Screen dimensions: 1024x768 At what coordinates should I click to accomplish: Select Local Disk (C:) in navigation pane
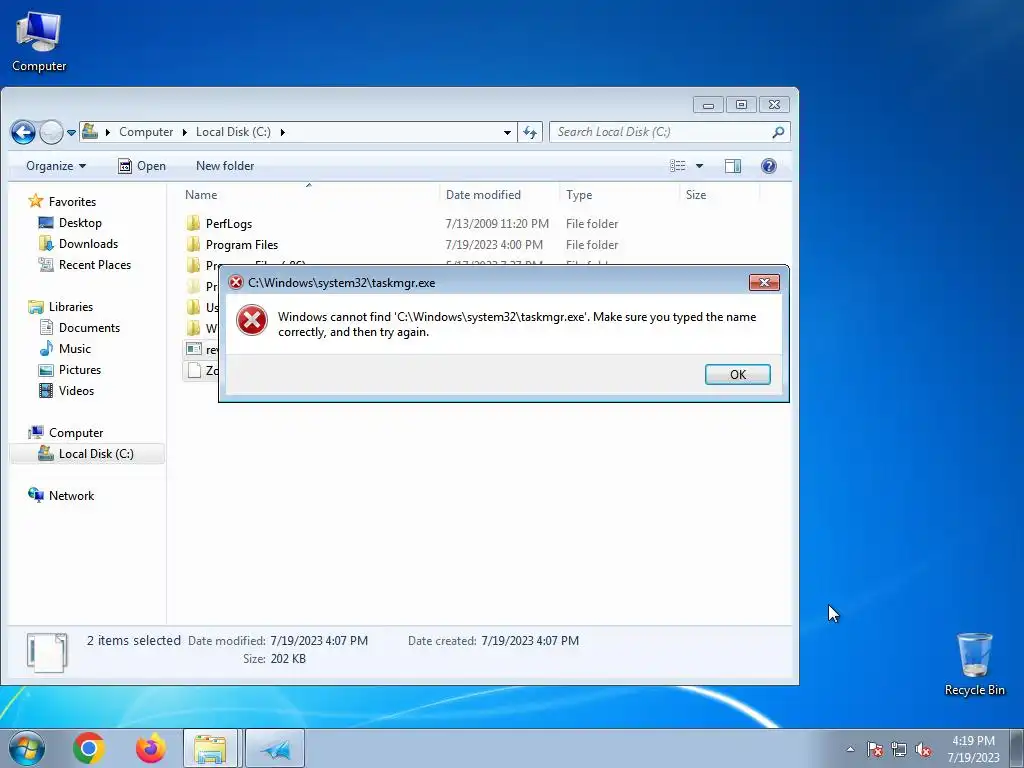coord(96,453)
